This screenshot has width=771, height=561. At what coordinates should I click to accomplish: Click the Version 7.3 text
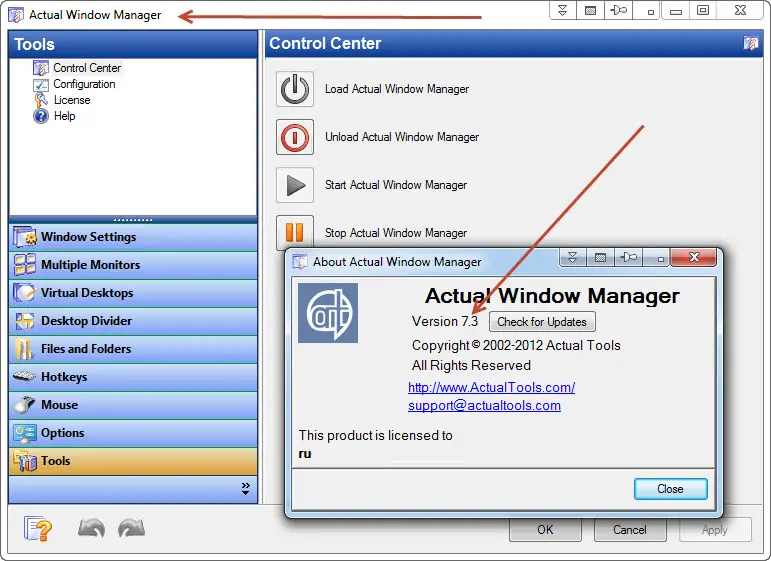pos(445,322)
